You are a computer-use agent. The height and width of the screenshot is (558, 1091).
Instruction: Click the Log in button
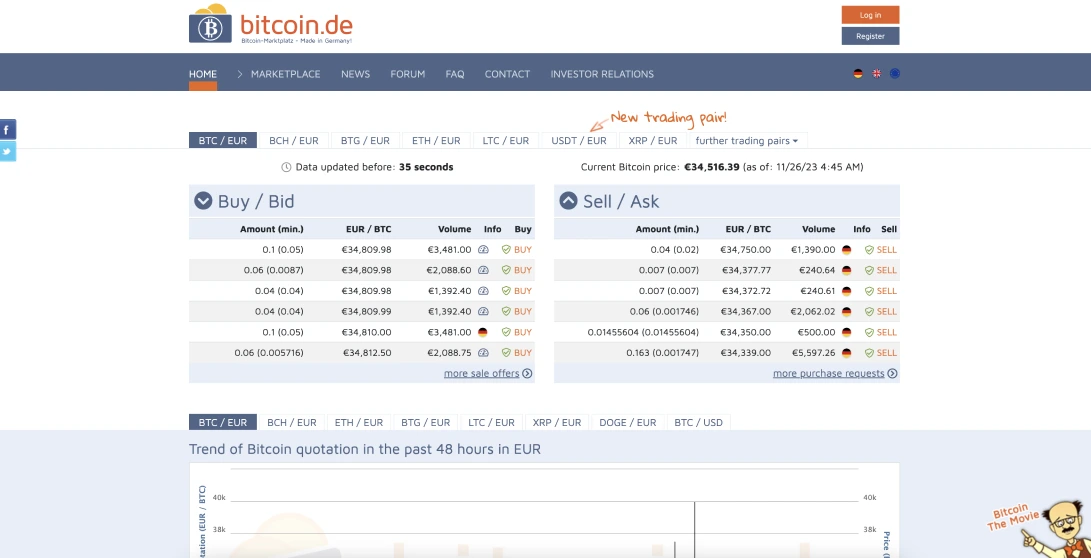click(870, 15)
